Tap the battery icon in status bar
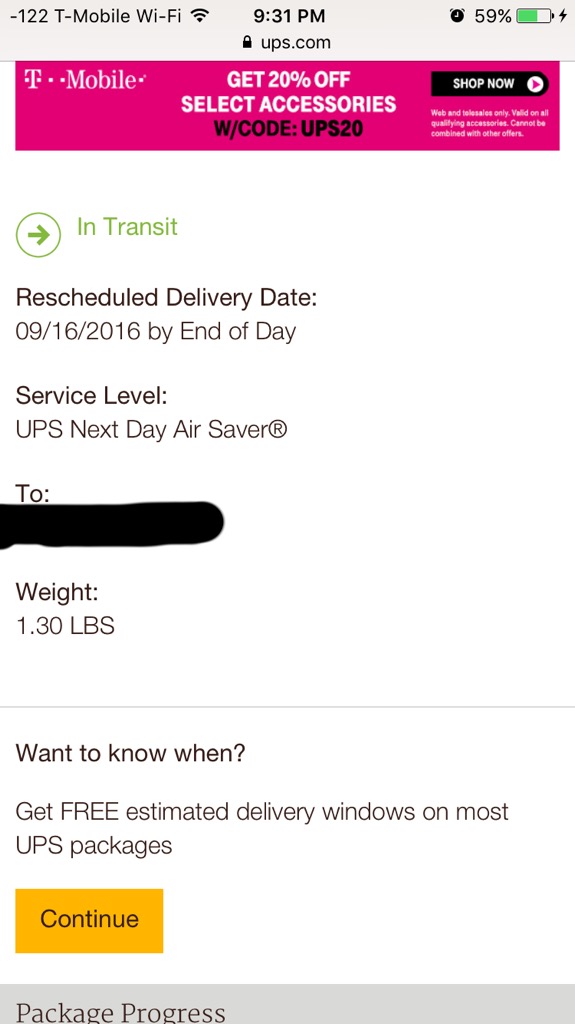The width and height of the screenshot is (575, 1024). pyautogui.click(x=534, y=16)
